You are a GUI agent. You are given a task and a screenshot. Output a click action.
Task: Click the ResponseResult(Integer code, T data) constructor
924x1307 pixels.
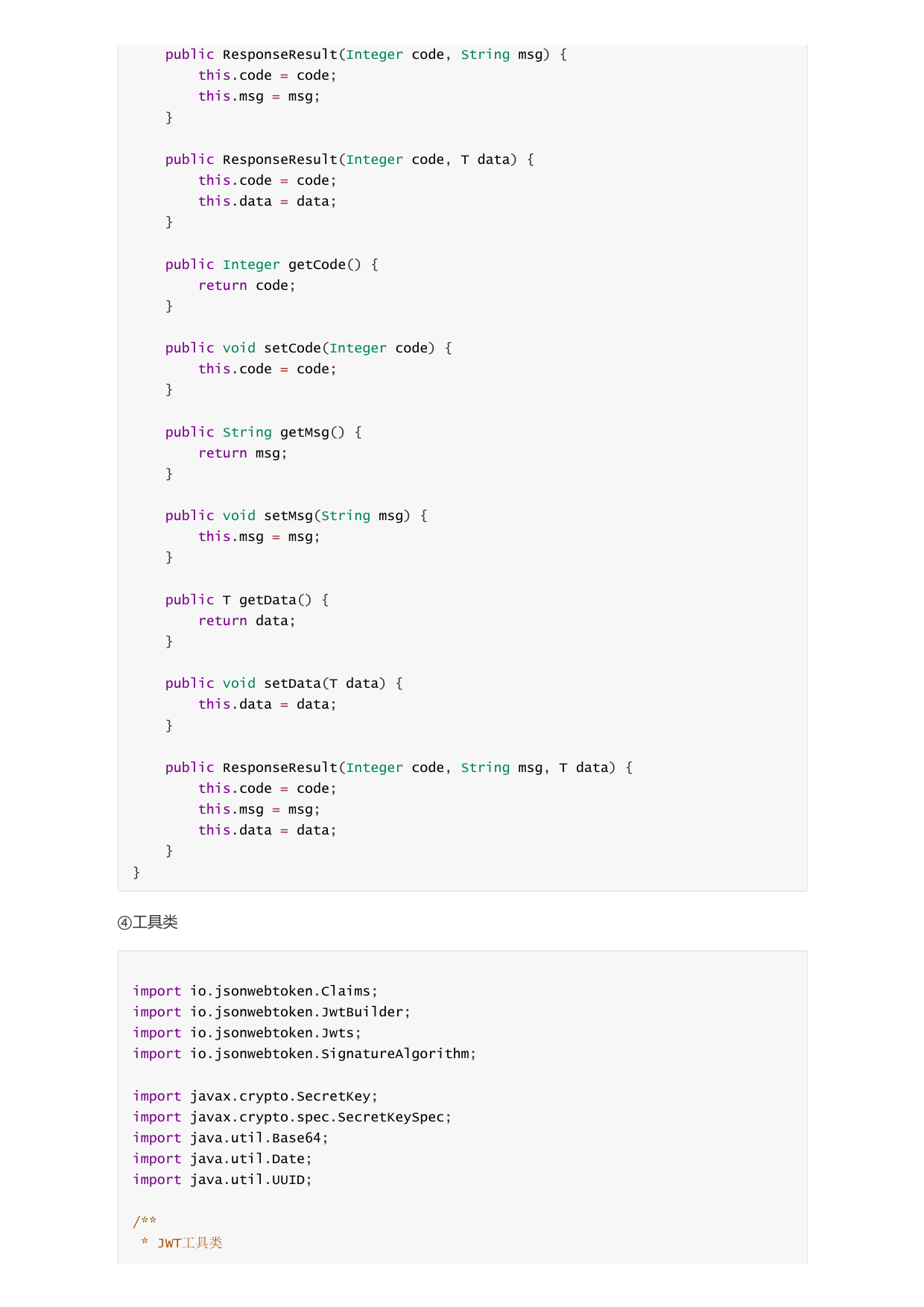tap(349, 159)
